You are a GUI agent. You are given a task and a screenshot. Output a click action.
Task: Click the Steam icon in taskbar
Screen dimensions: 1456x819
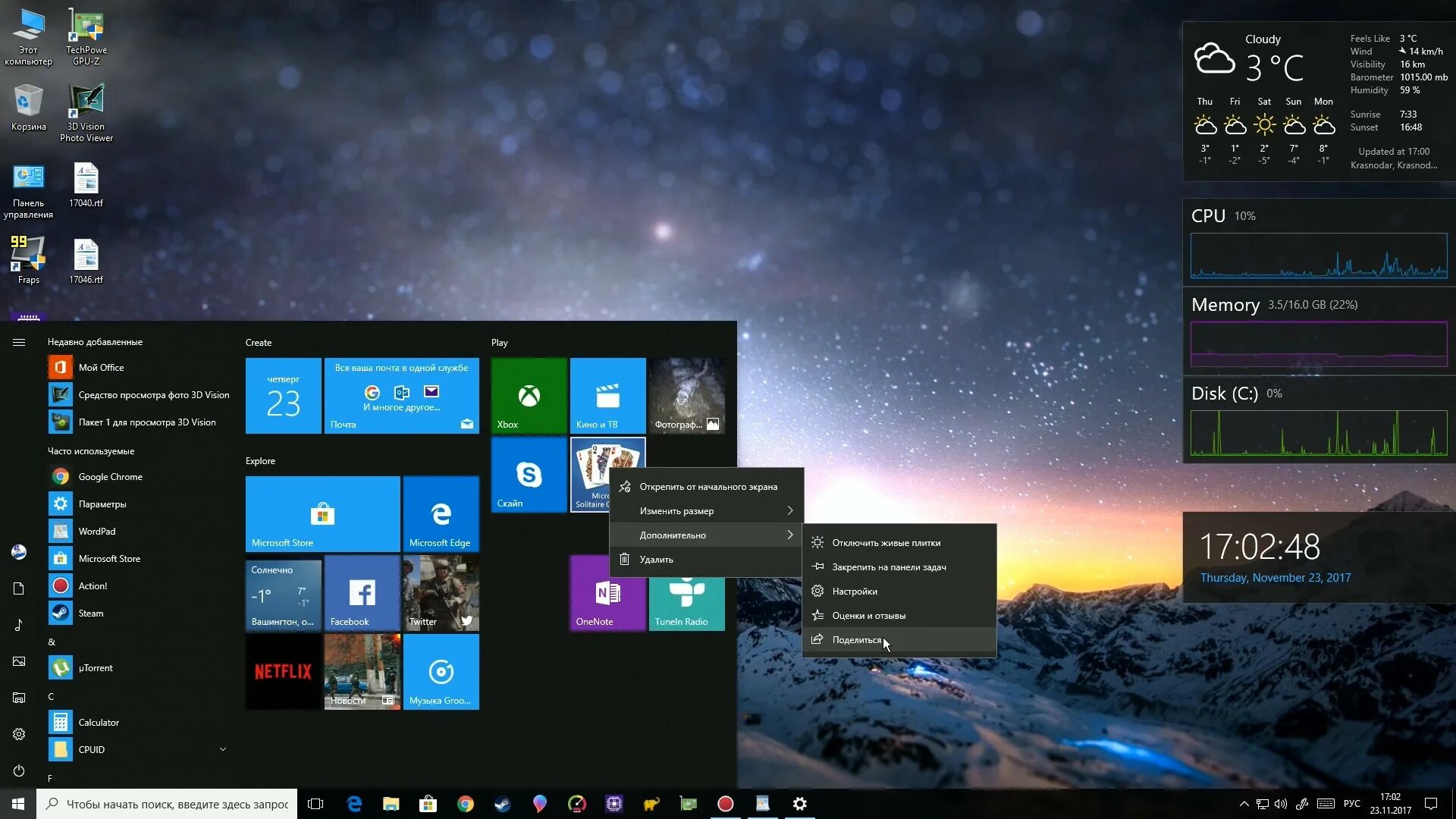[502, 804]
